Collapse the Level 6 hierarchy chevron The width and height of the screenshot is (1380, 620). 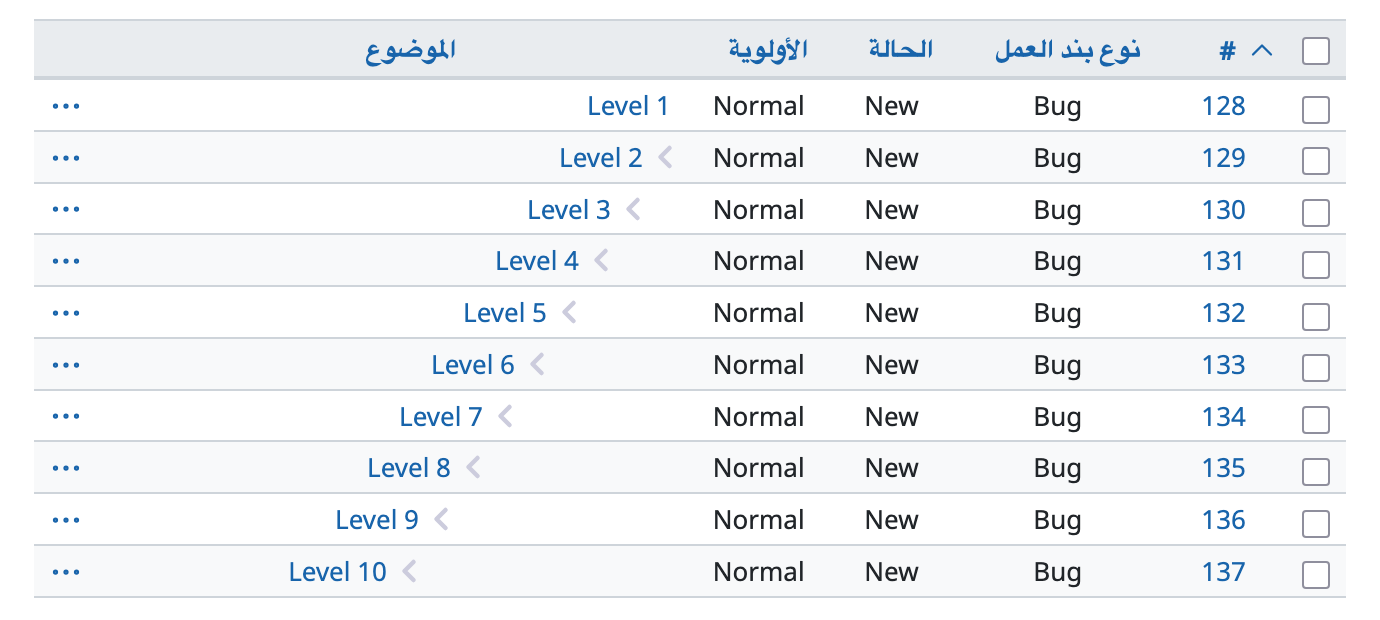(x=537, y=364)
